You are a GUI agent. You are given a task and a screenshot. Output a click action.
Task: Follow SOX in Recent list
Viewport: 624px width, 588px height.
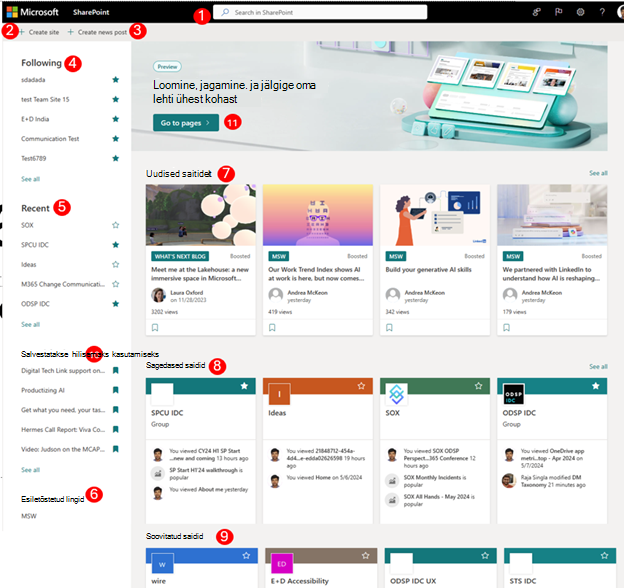(x=115, y=225)
